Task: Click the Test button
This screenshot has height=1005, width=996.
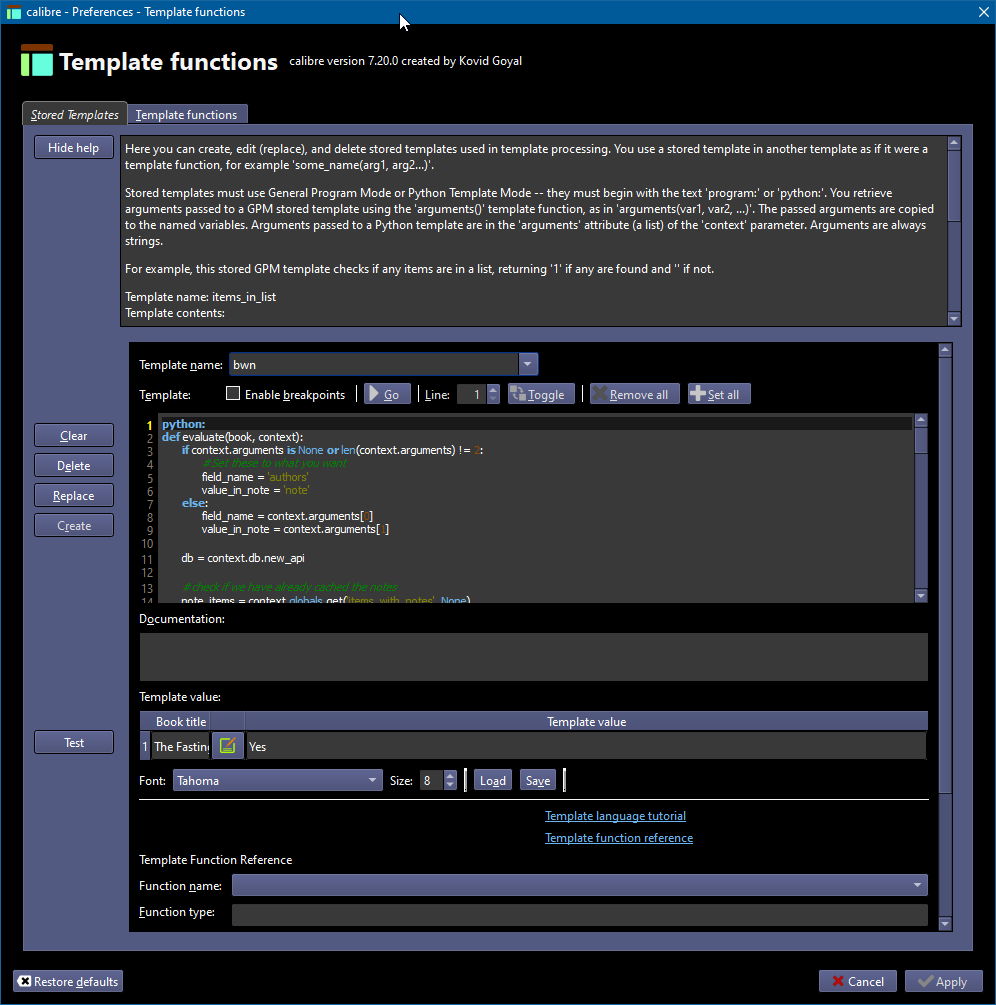Action: (x=74, y=742)
